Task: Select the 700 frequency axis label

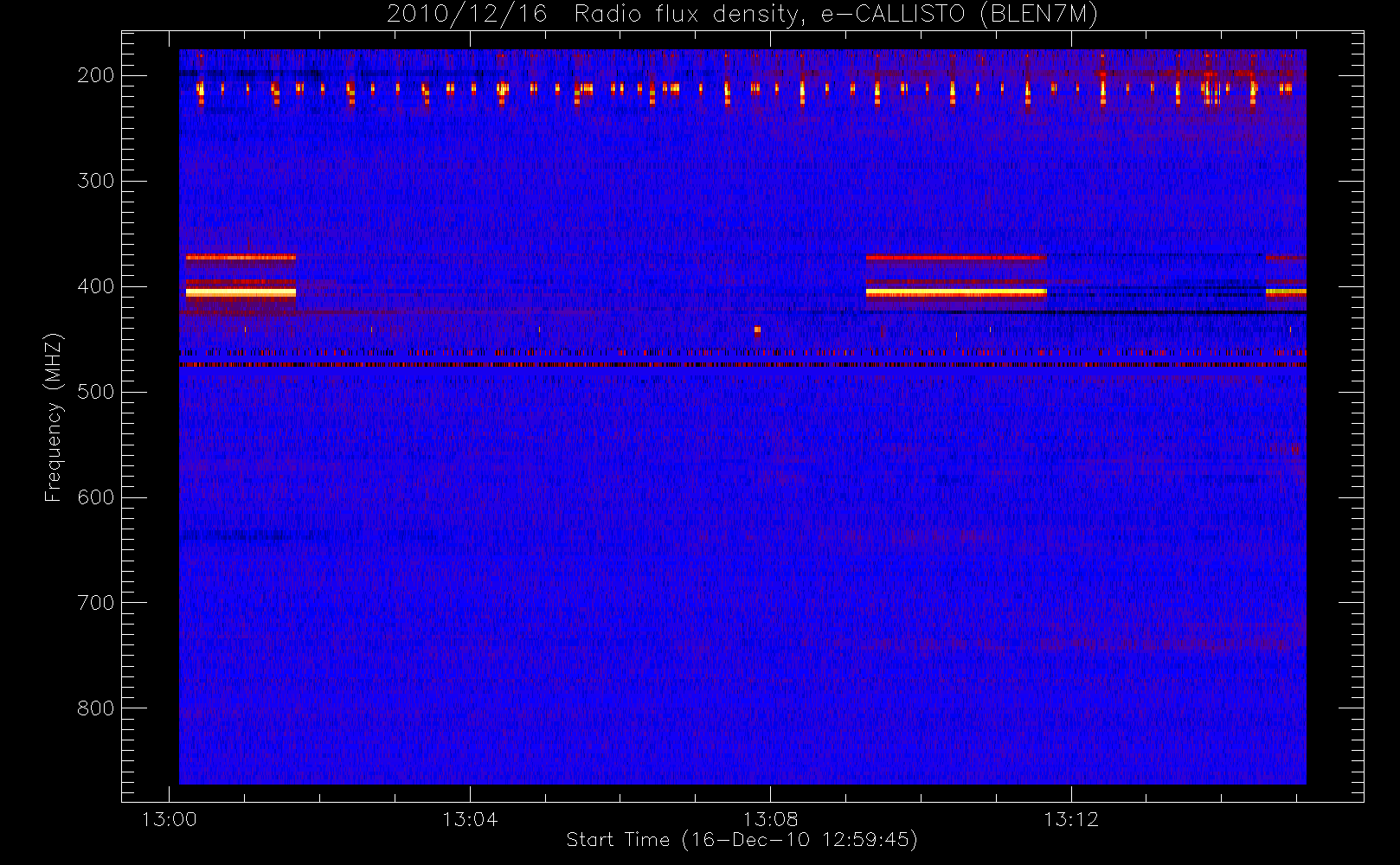Action: (x=95, y=603)
